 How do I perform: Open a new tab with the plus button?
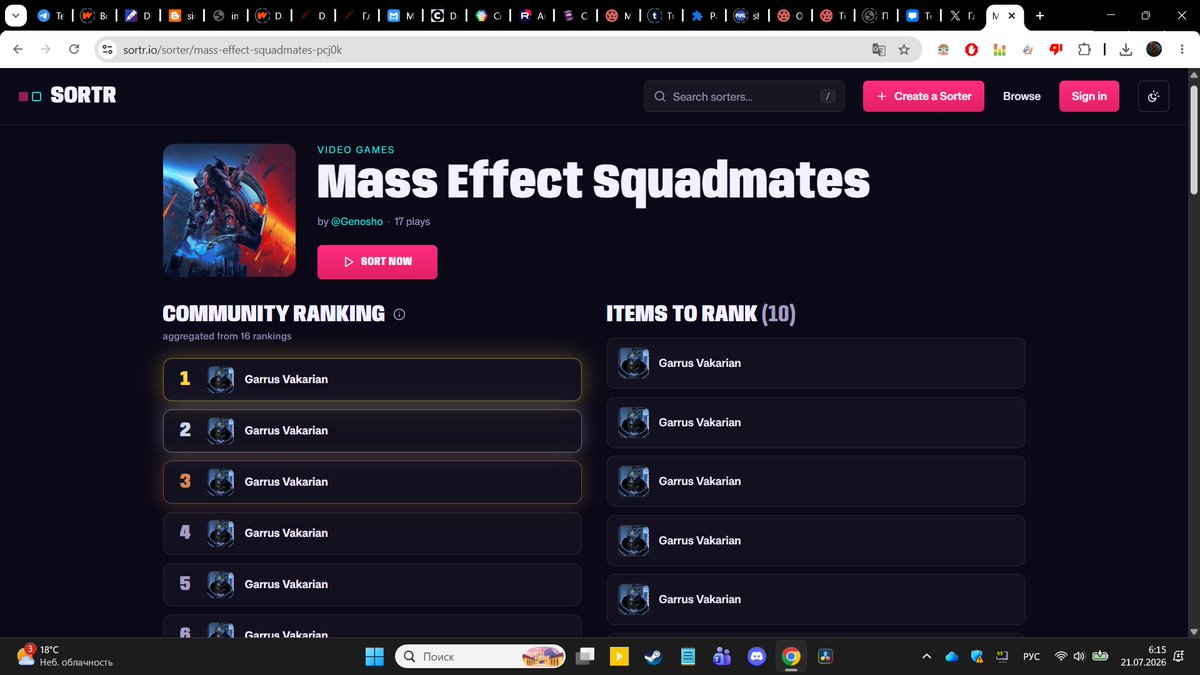point(1040,16)
